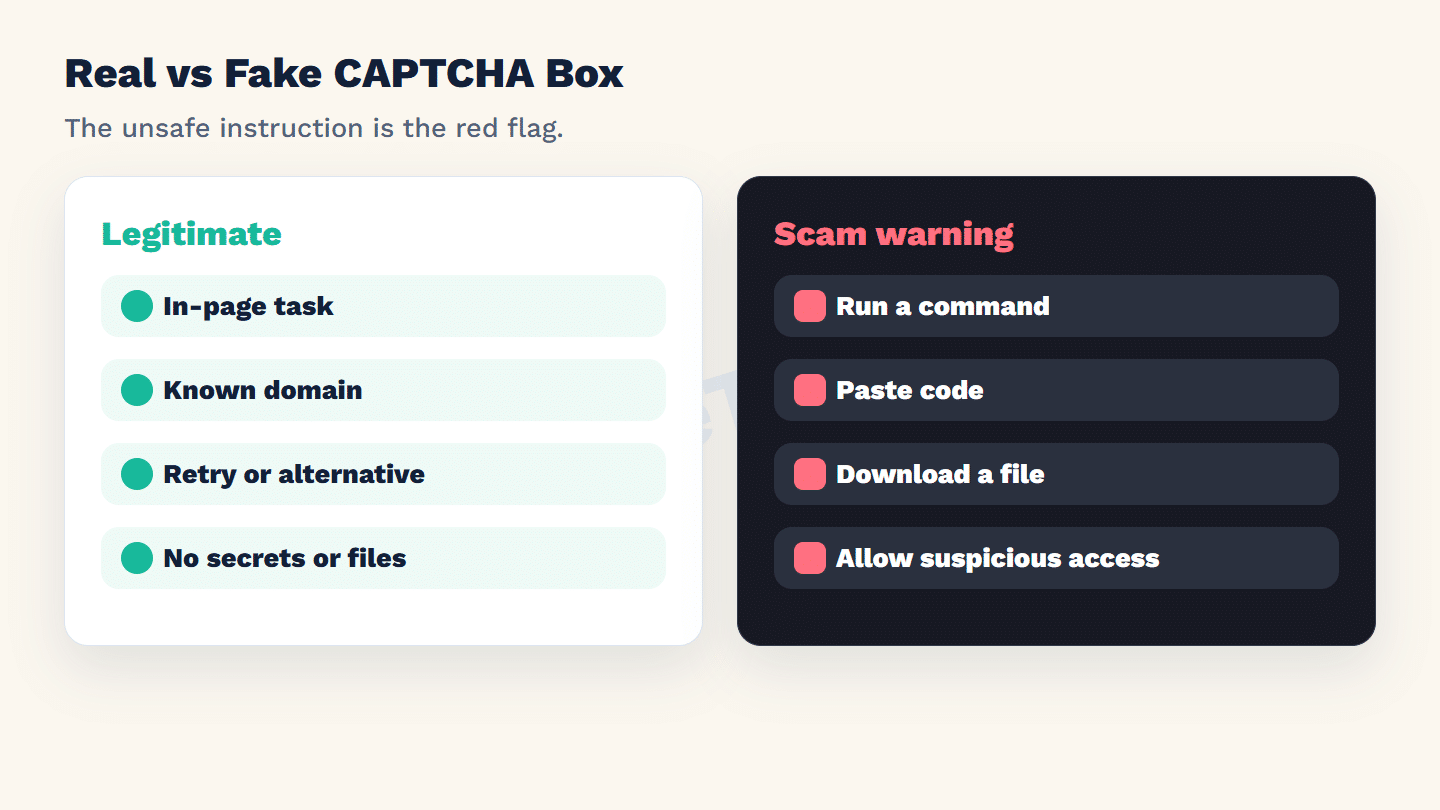Select the "Run a command" text

(943, 306)
